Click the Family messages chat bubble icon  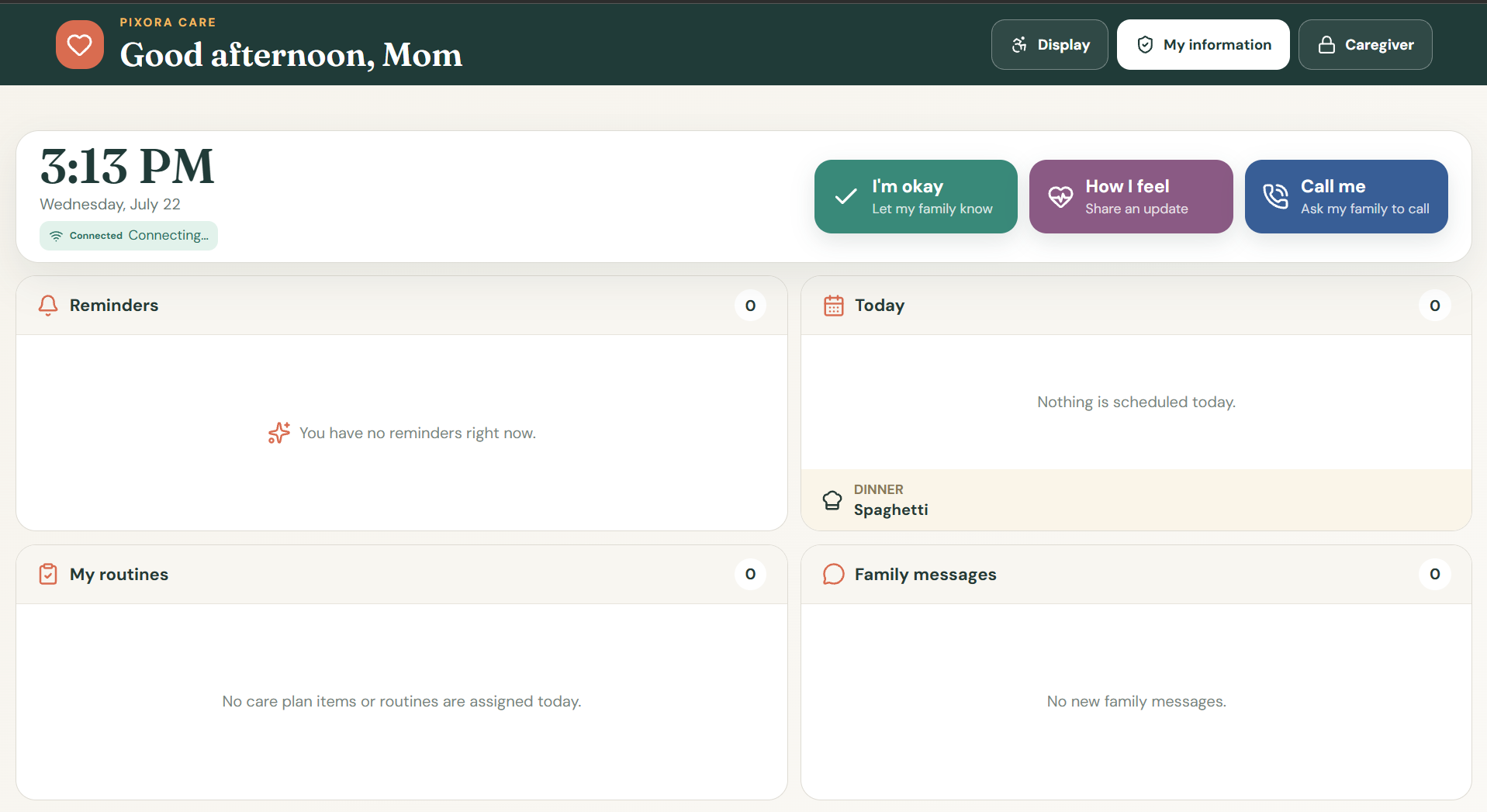(834, 574)
